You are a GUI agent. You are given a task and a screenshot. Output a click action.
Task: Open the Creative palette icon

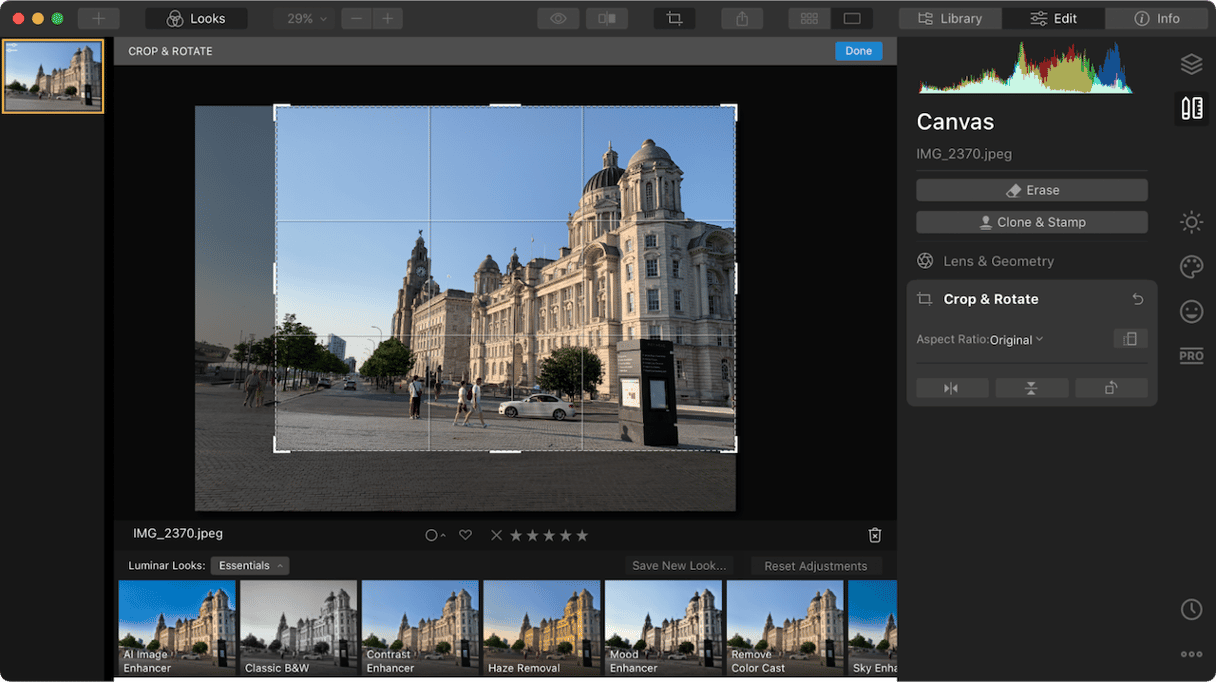click(x=1190, y=267)
